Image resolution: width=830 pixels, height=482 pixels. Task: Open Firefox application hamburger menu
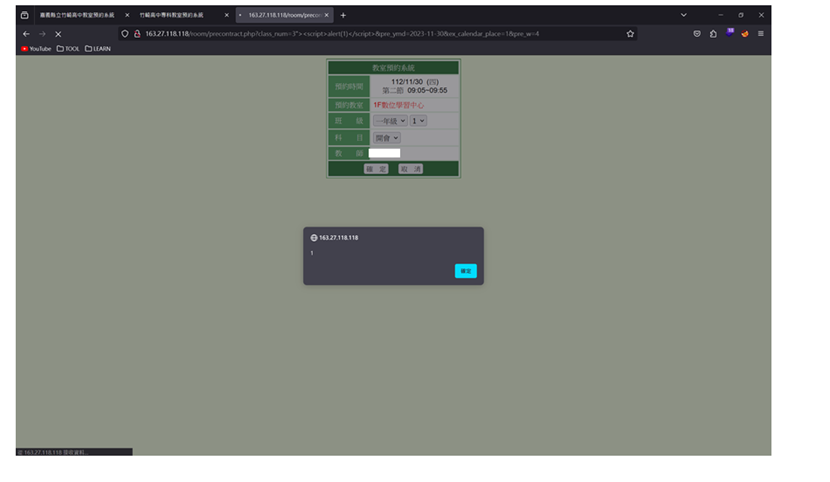[x=761, y=34]
